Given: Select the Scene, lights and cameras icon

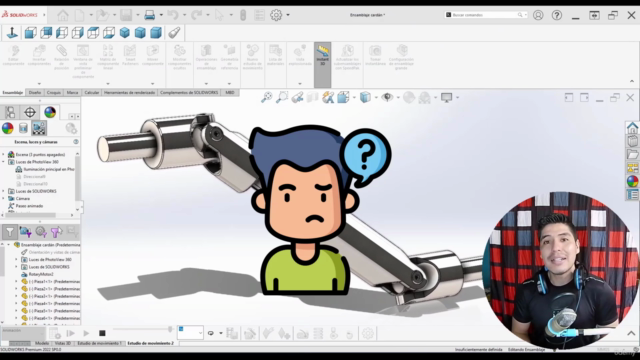Looking at the screenshot, I should click(x=39, y=128).
